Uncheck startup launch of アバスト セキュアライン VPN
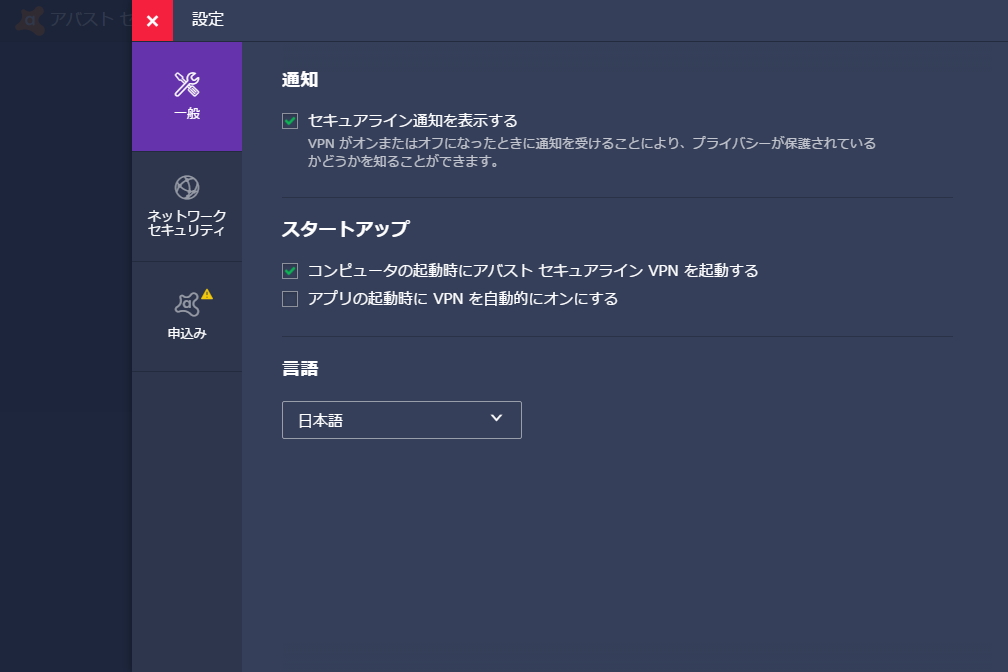1008x672 pixels. point(290,270)
